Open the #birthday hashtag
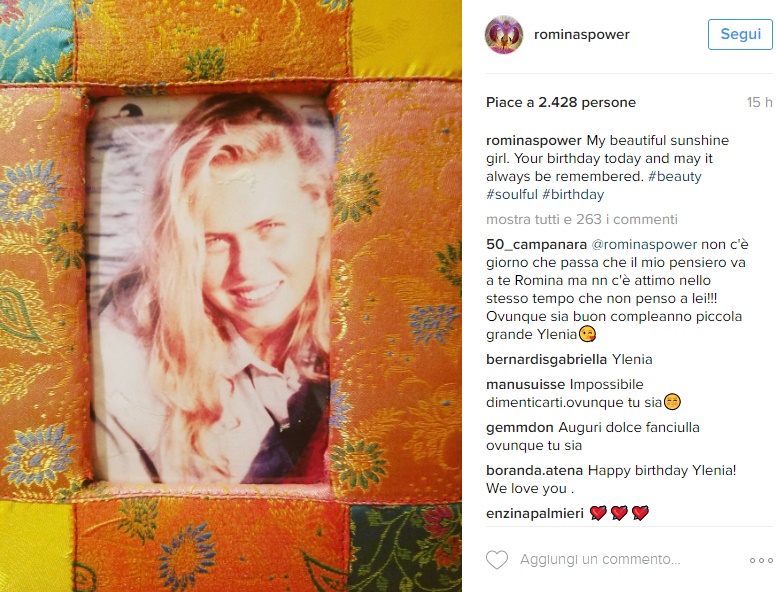The height and width of the screenshot is (592, 776). pos(573,195)
